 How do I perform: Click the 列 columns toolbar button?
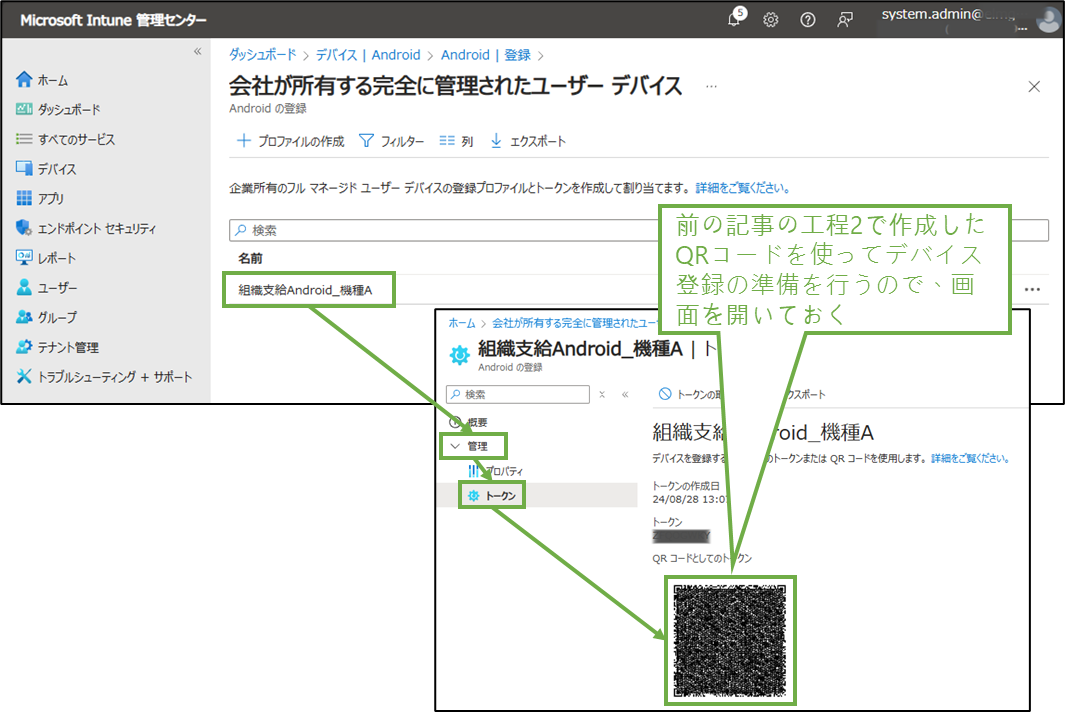(x=456, y=141)
